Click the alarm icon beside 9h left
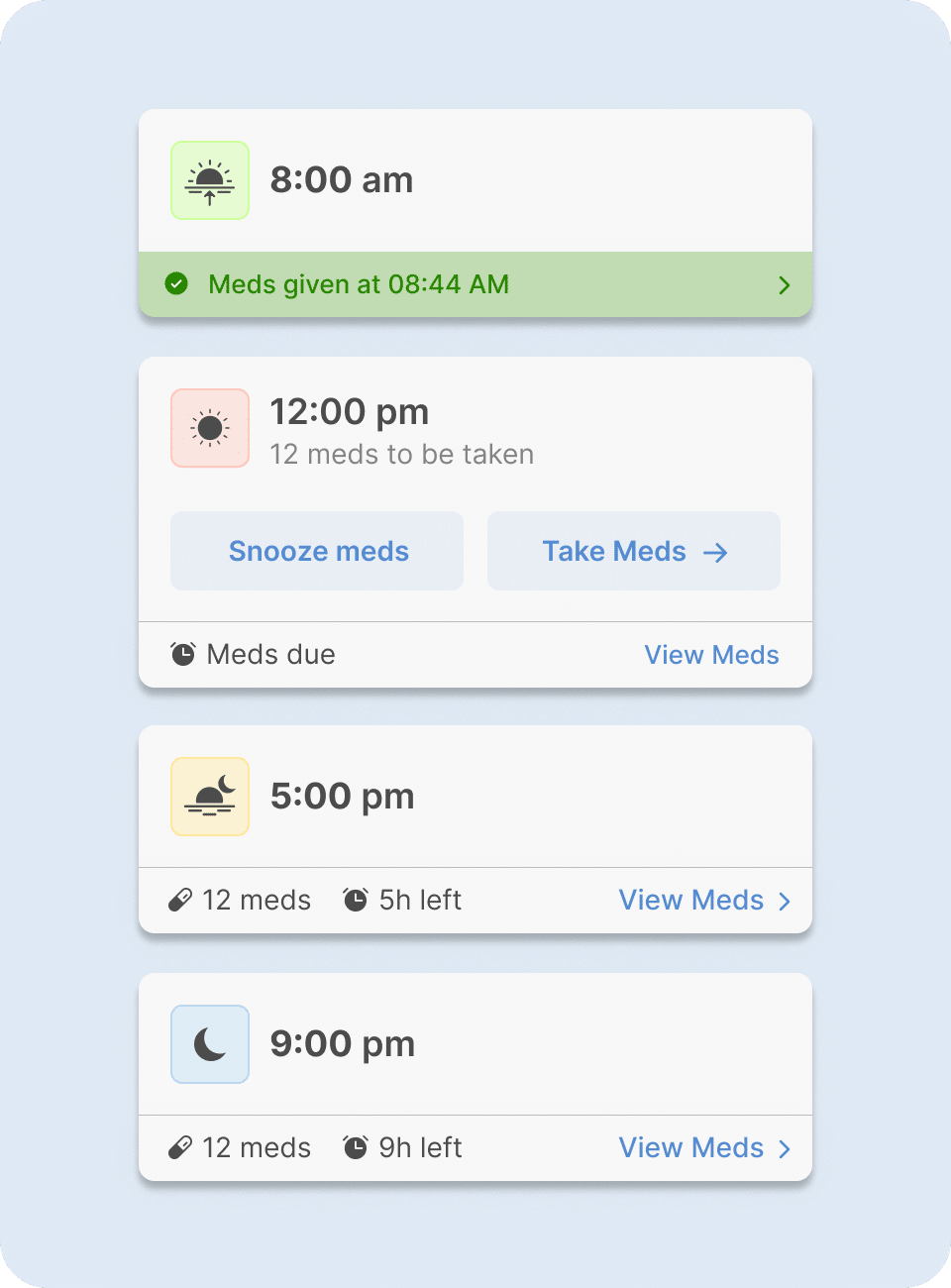 tap(356, 1147)
